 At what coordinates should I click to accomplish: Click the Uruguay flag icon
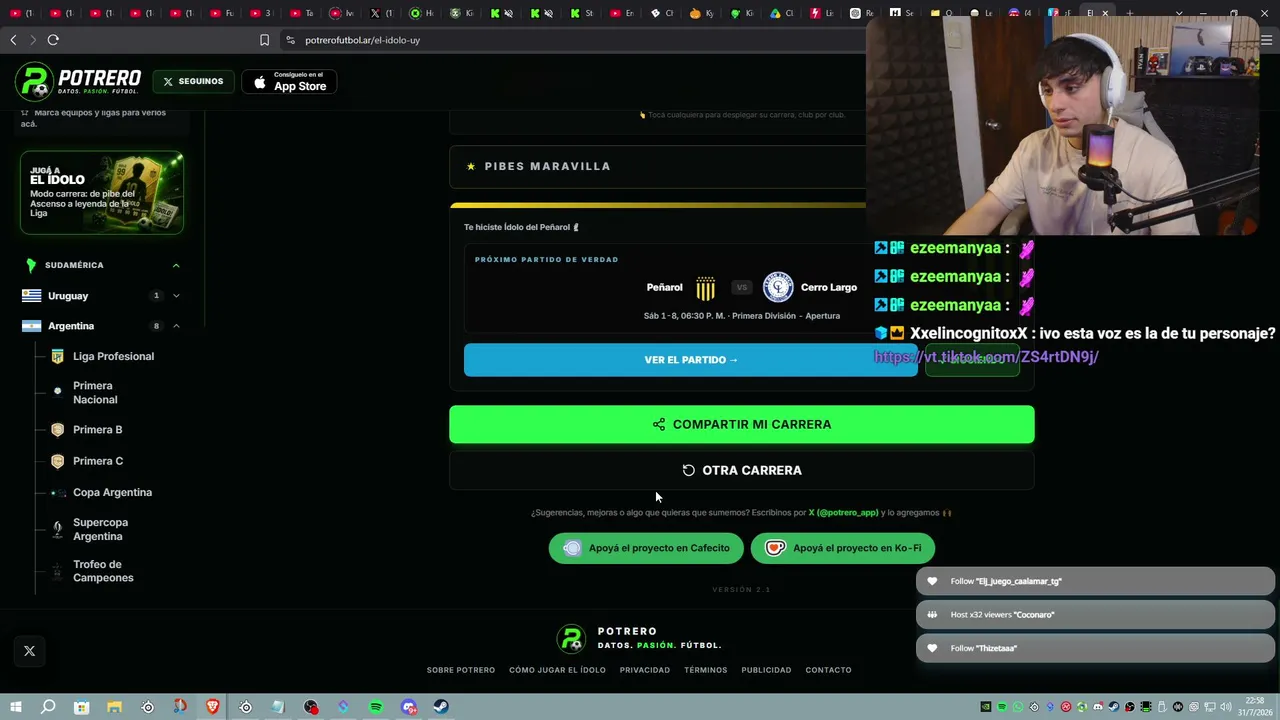click(x=32, y=296)
